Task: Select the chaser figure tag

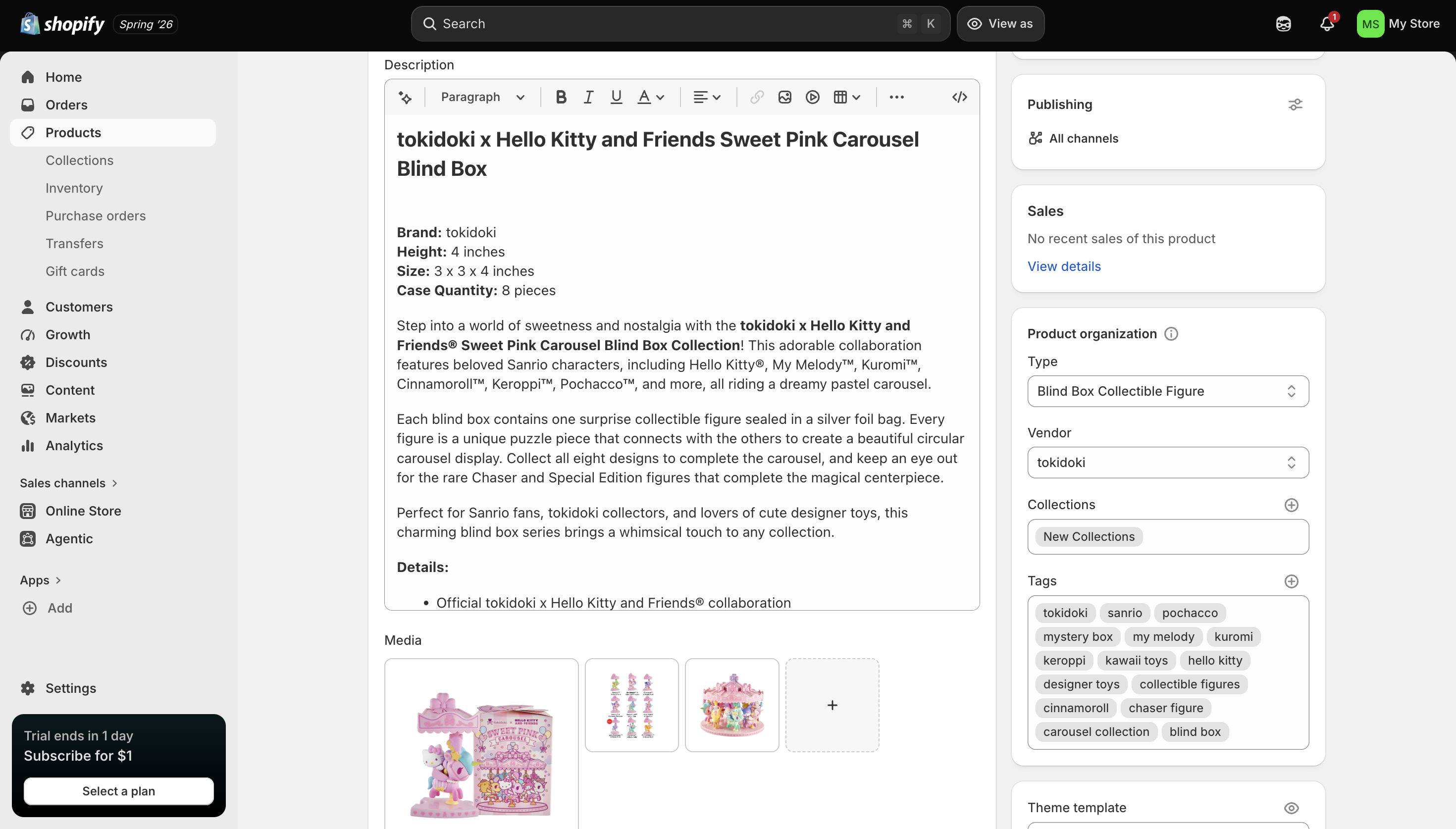Action: 1166,708
